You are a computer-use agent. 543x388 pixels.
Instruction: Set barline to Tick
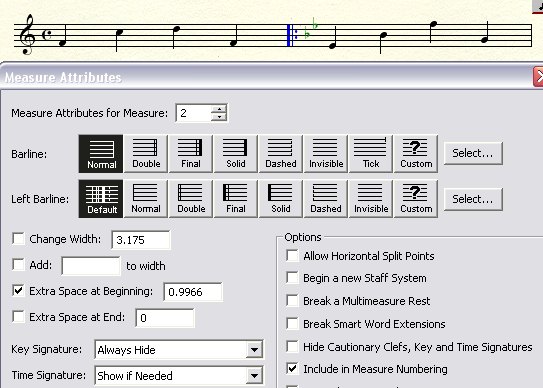(371, 154)
